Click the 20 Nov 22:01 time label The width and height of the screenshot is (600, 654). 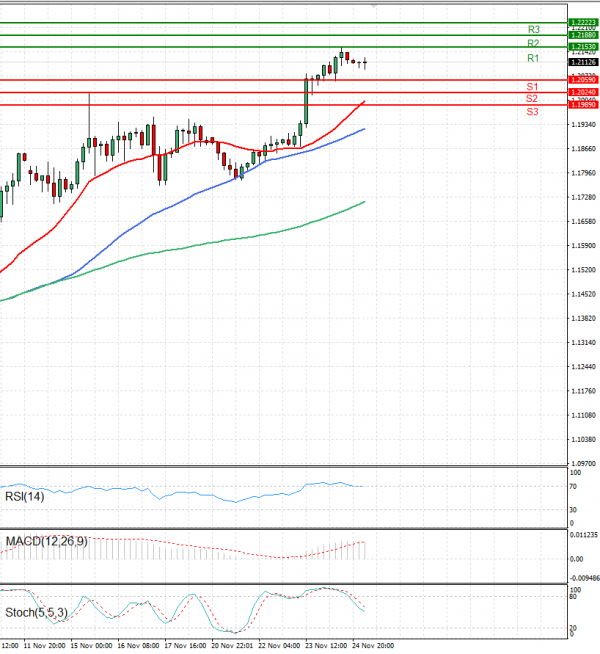(x=232, y=646)
